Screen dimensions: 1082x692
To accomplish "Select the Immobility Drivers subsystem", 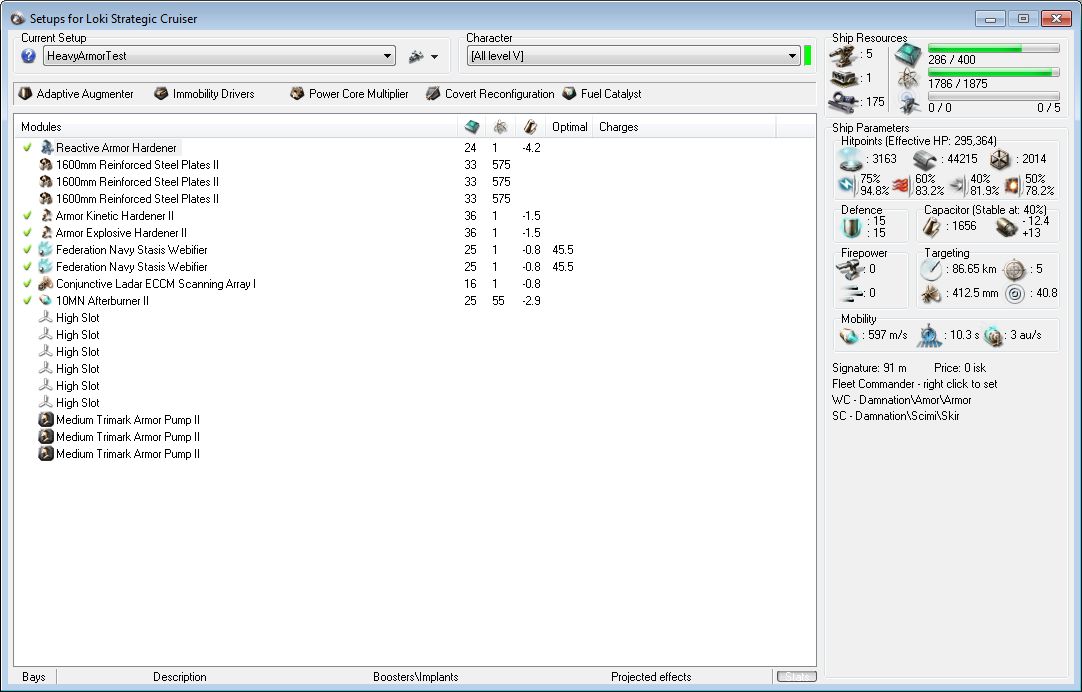I will pos(204,94).
